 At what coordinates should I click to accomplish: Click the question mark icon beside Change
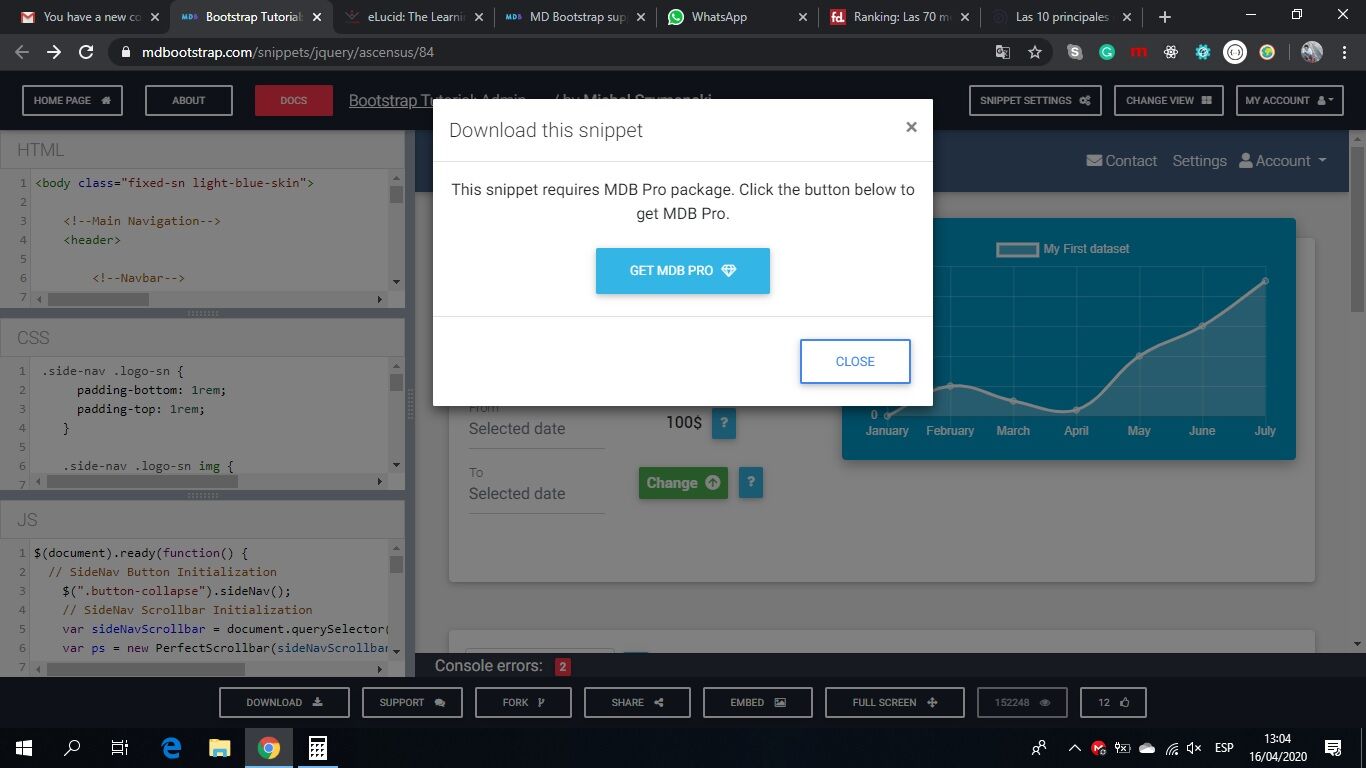(x=751, y=483)
